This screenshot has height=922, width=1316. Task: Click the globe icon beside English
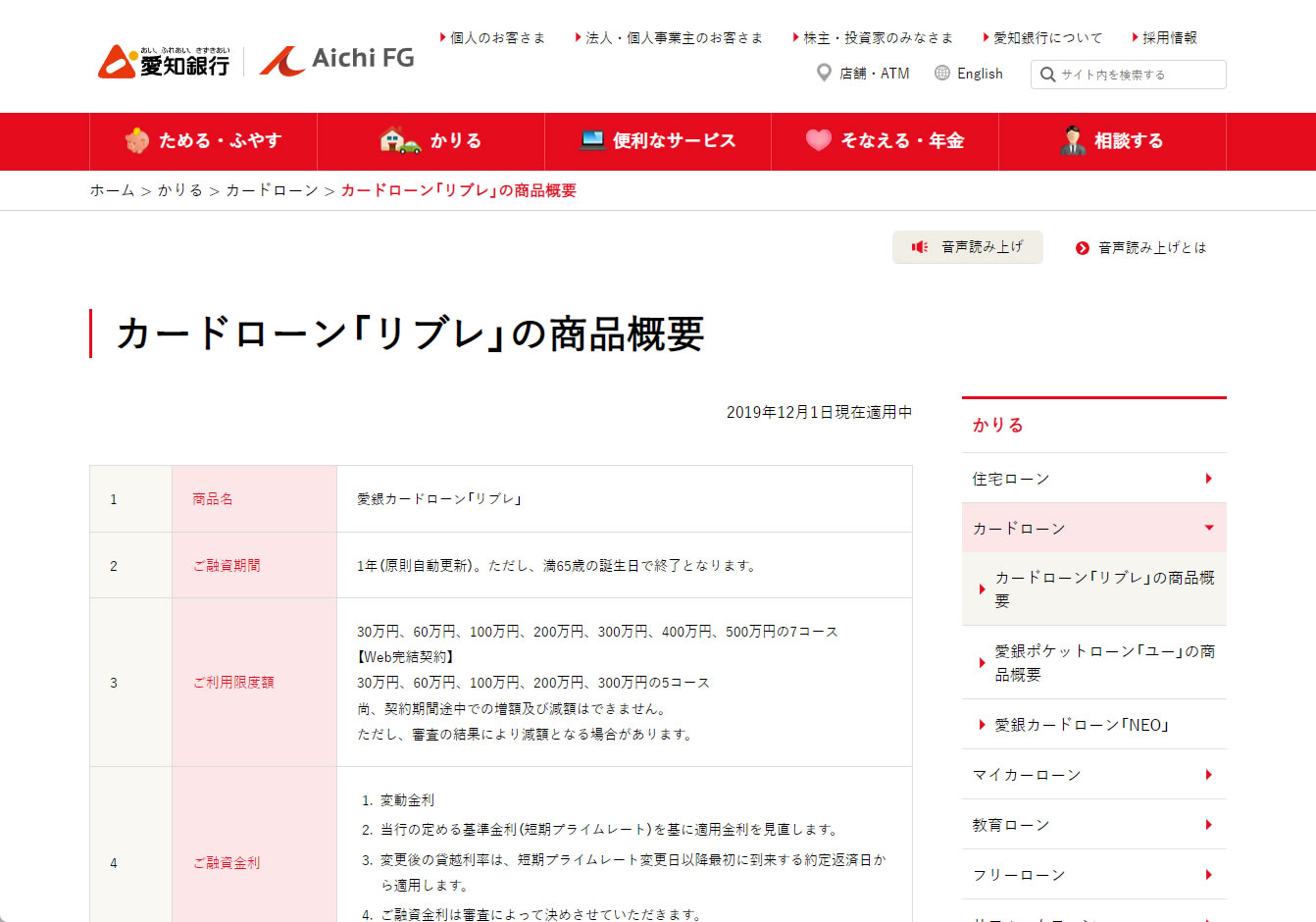click(x=942, y=73)
